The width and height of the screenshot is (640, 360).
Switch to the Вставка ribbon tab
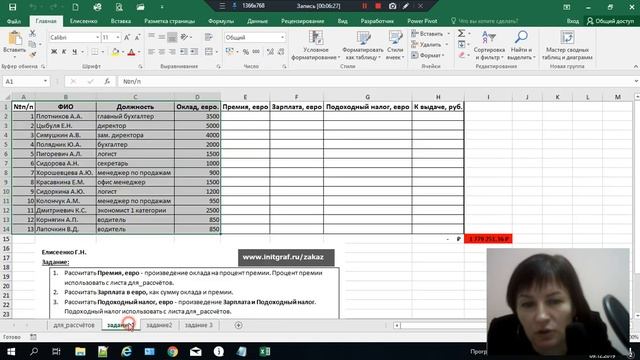pyautogui.click(x=121, y=21)
